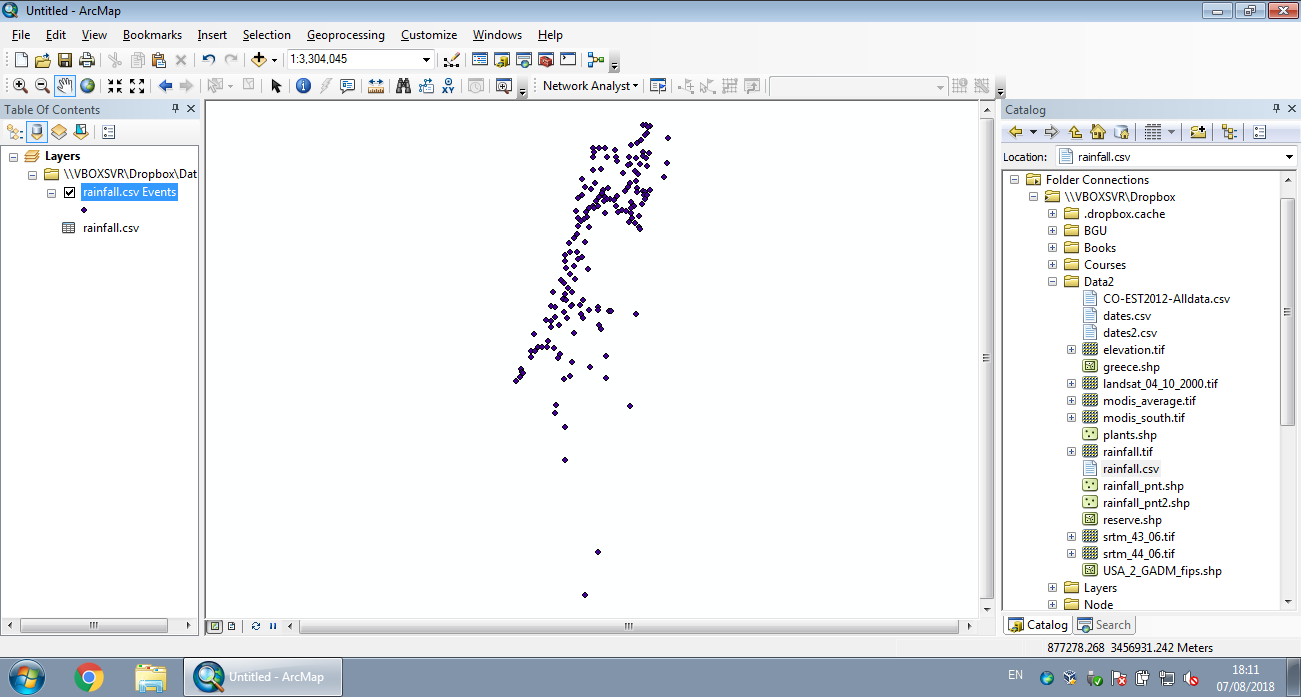Uncheck the rainfall.csv Events layer visibility
The width and height of the screenshot is (1301, 697).
coord(68,193)
